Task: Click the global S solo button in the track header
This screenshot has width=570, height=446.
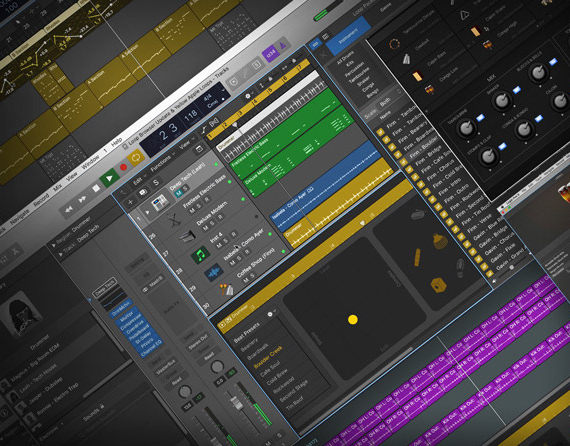Action: [x=156, y=182]
